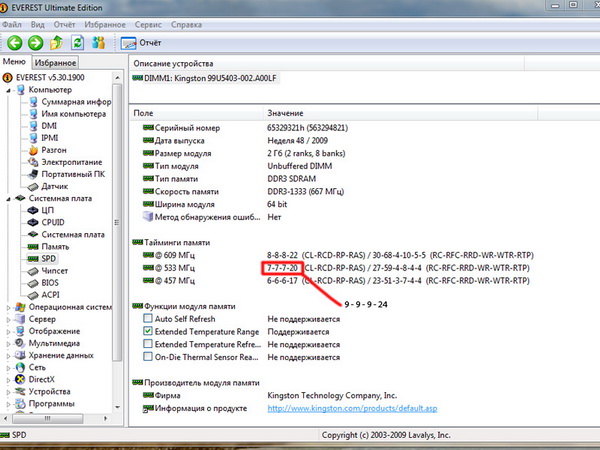Expand the DirectX tree node
The image size is (600, 450).
[x=8, y=380]
